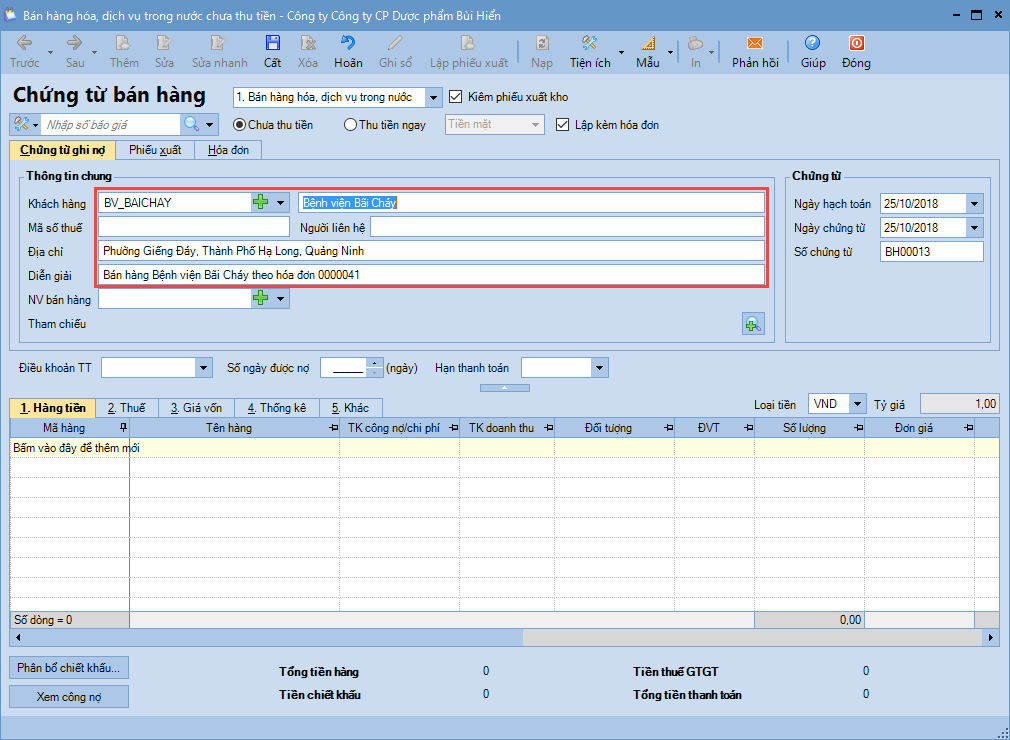1010x740 pixels.
Task: Click the Tham chiếu reference search icon
Action: point(753,323)
